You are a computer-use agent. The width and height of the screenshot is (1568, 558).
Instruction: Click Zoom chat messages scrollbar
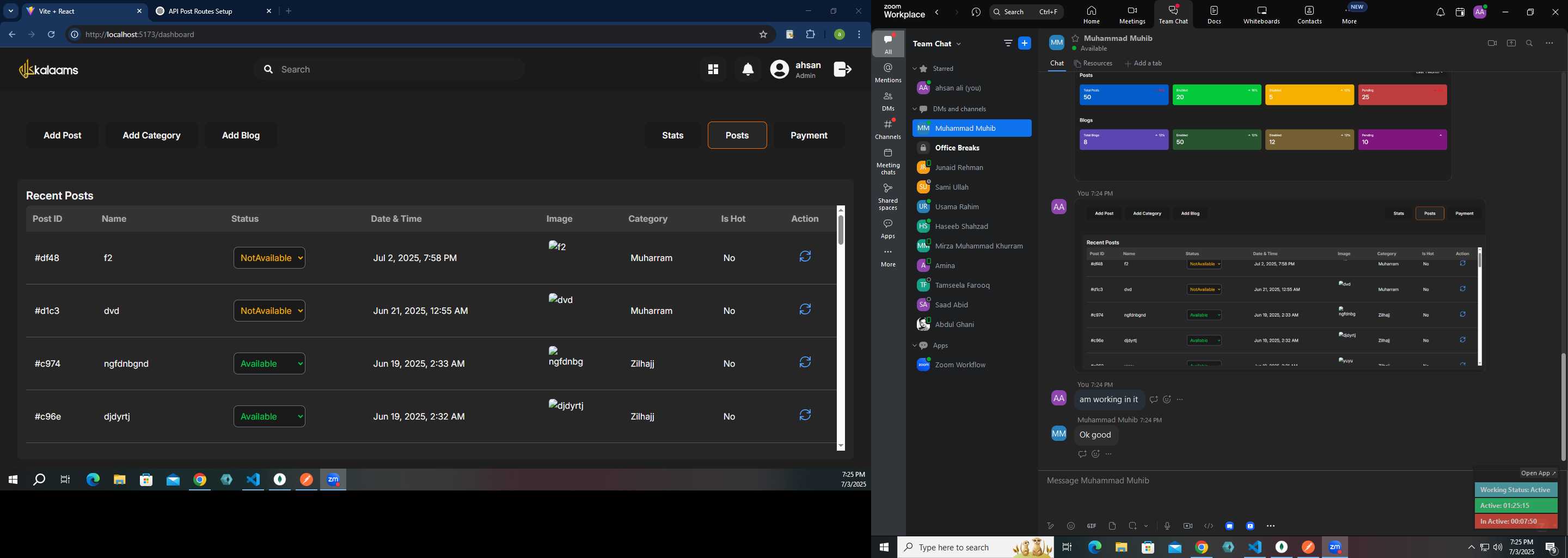[x=1563, y=407]
